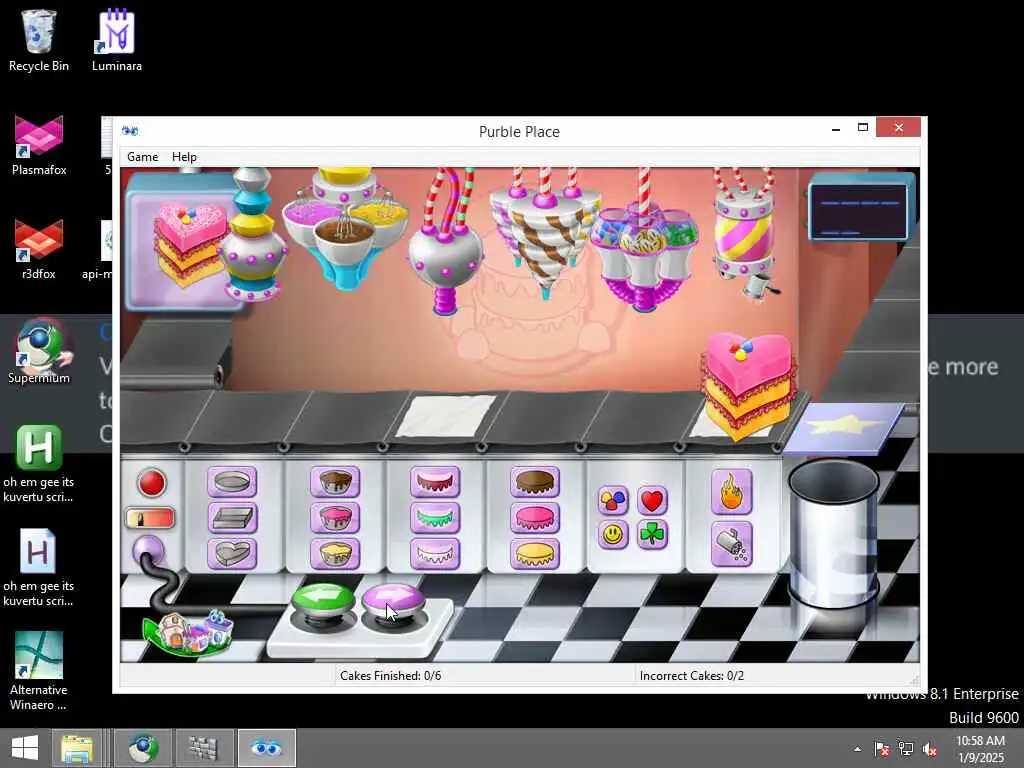Show hidden tray icons arrow
This screenshot has height=768, width=1024.
pyautogui.click(x=857, y=749)
